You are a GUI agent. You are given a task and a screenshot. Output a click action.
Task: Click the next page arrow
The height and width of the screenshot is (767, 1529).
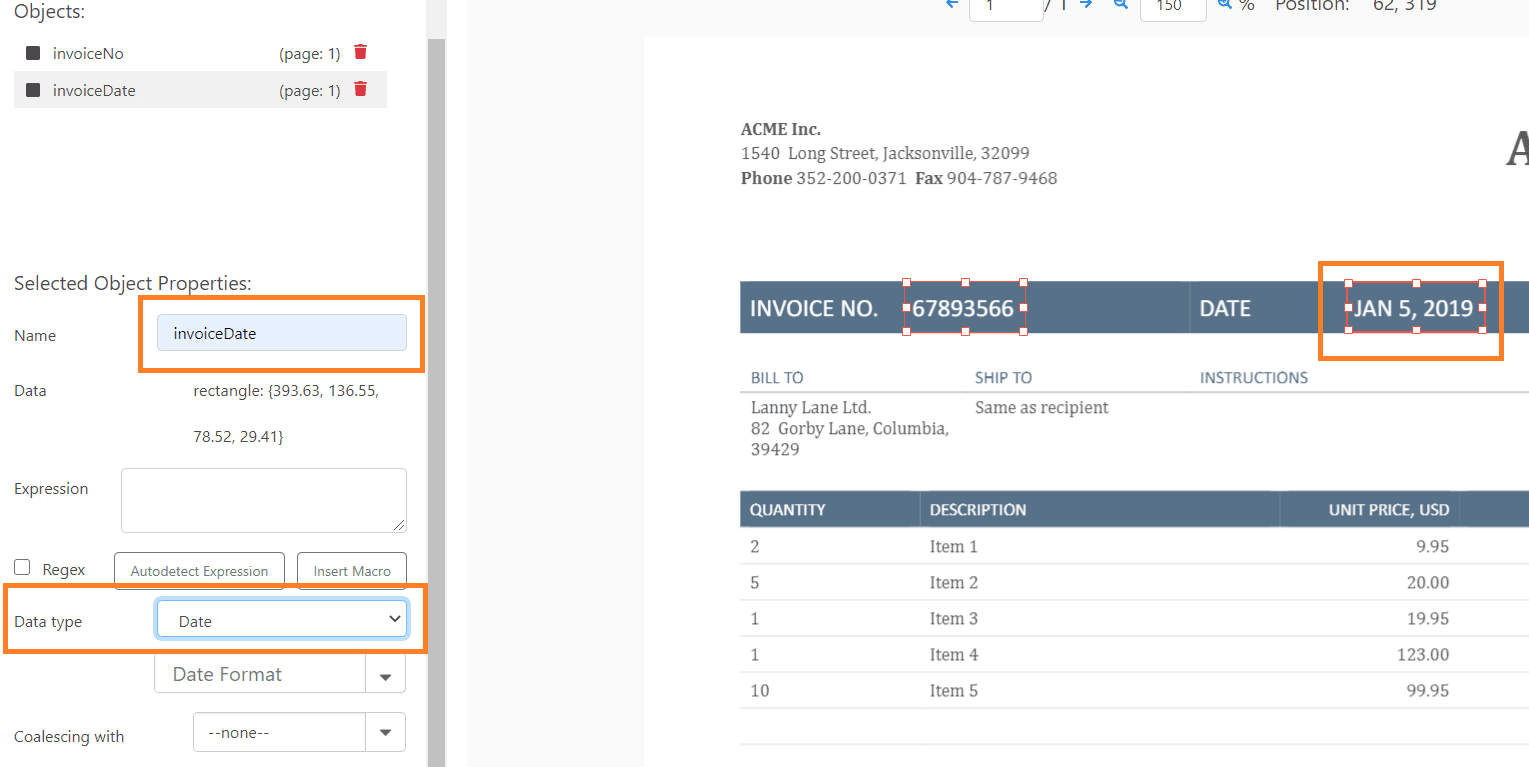1086,6
